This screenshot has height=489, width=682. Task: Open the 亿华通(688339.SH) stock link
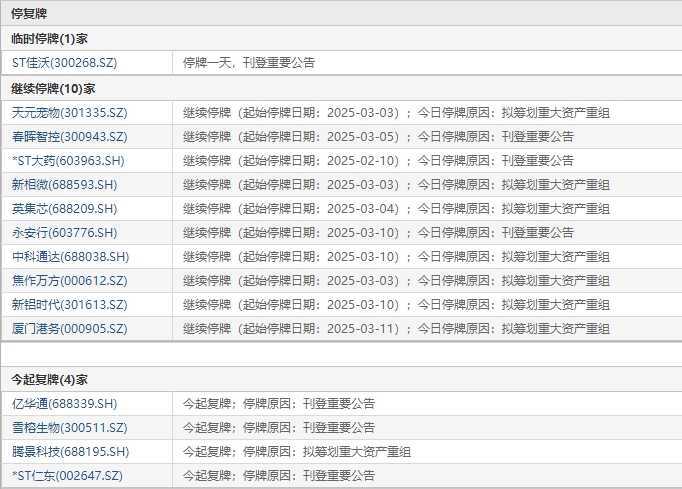pyautogui.click(x=65, y=403)
